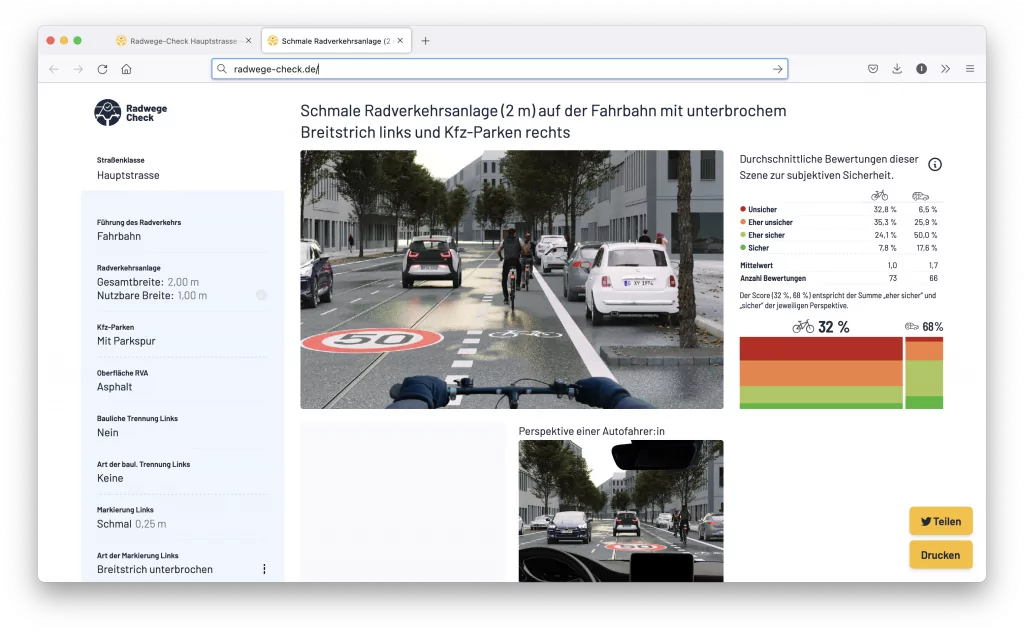Open the hamburger application menu
Image resolution: width=1024 pixels, height=632 pixels.
(x=969, y=69)
